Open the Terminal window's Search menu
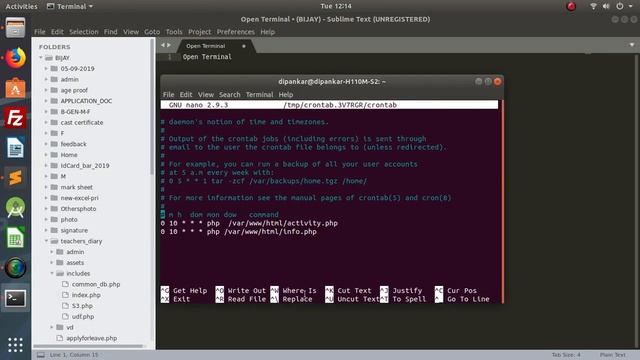640x360 pixels. coord(229,95)
